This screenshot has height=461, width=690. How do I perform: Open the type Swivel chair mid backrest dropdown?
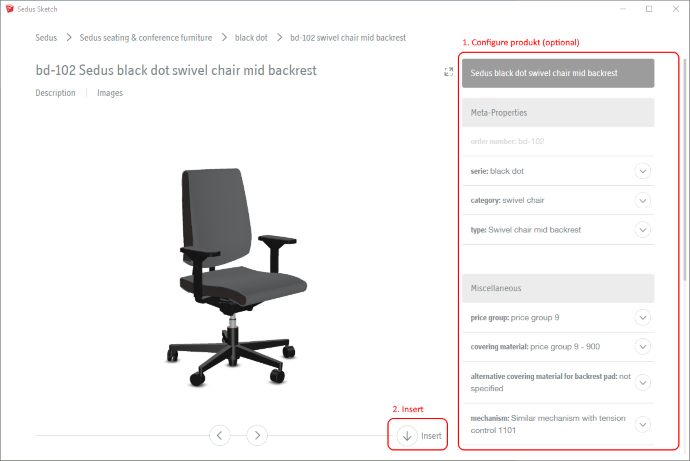(642, 230)
